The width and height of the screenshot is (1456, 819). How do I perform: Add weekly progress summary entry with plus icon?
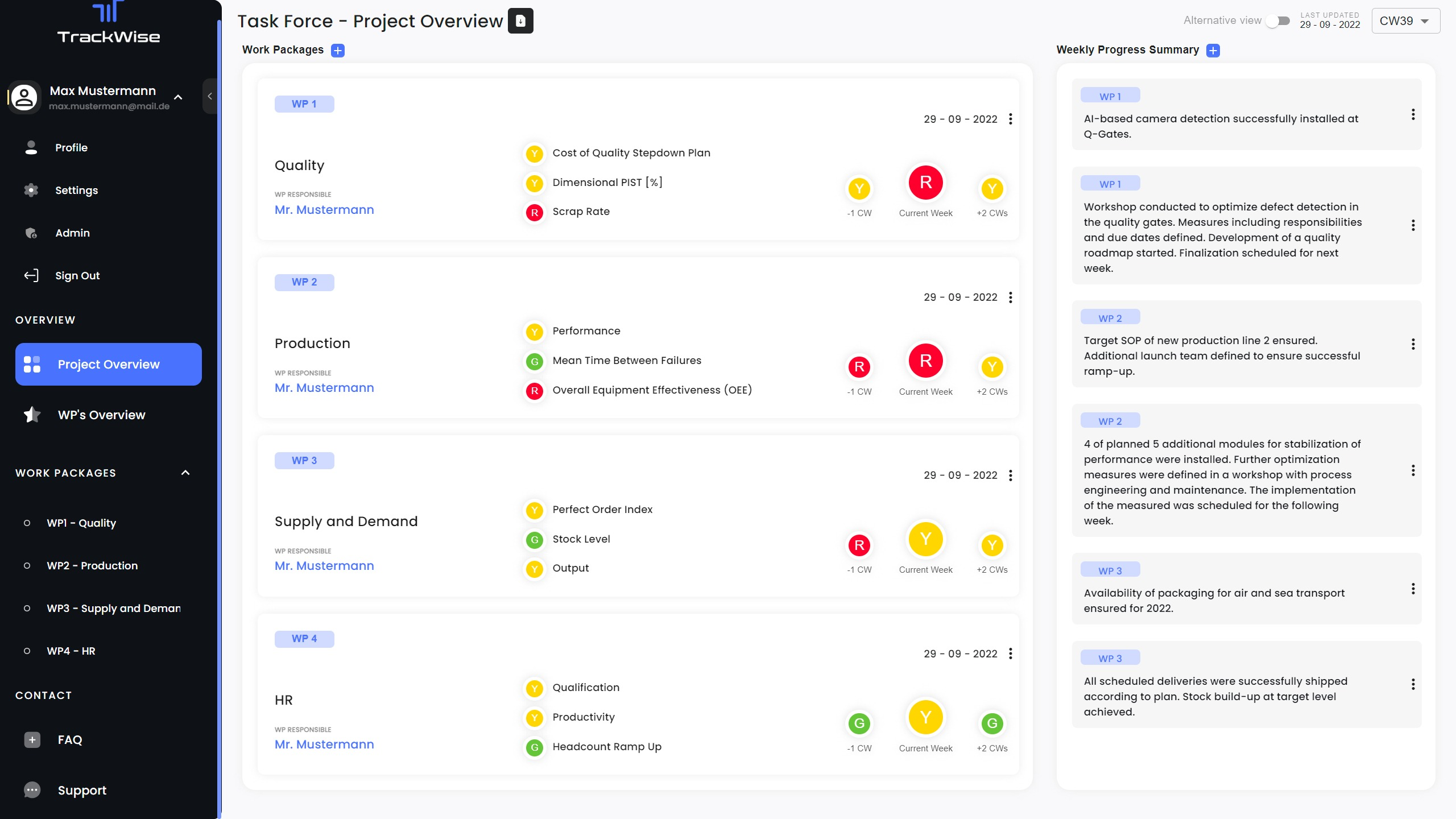[1213, 51]
